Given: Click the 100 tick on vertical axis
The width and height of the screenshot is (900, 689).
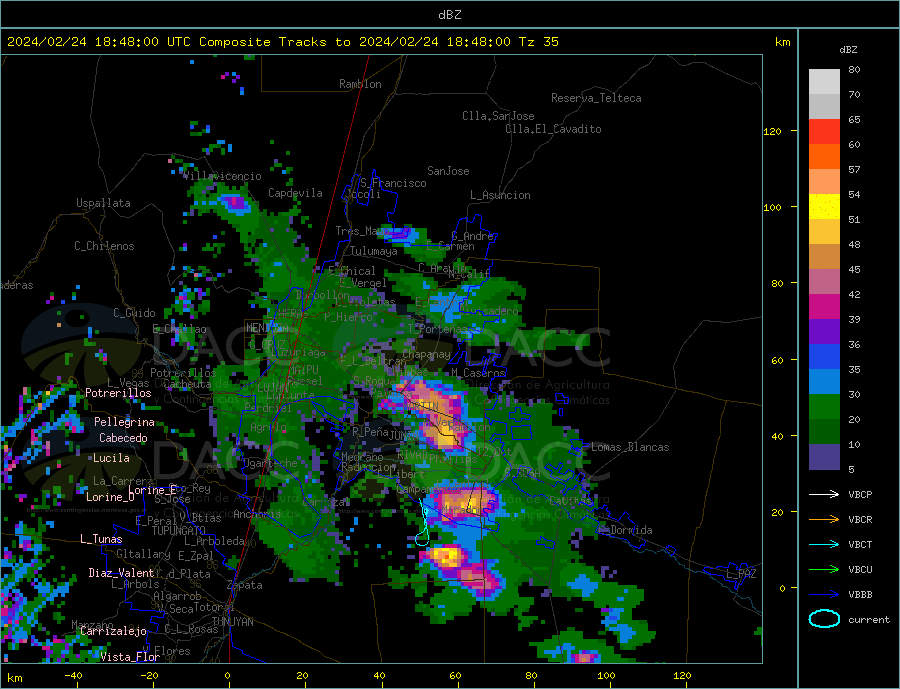Looking at the screenshot, I should tap(773, 207).
